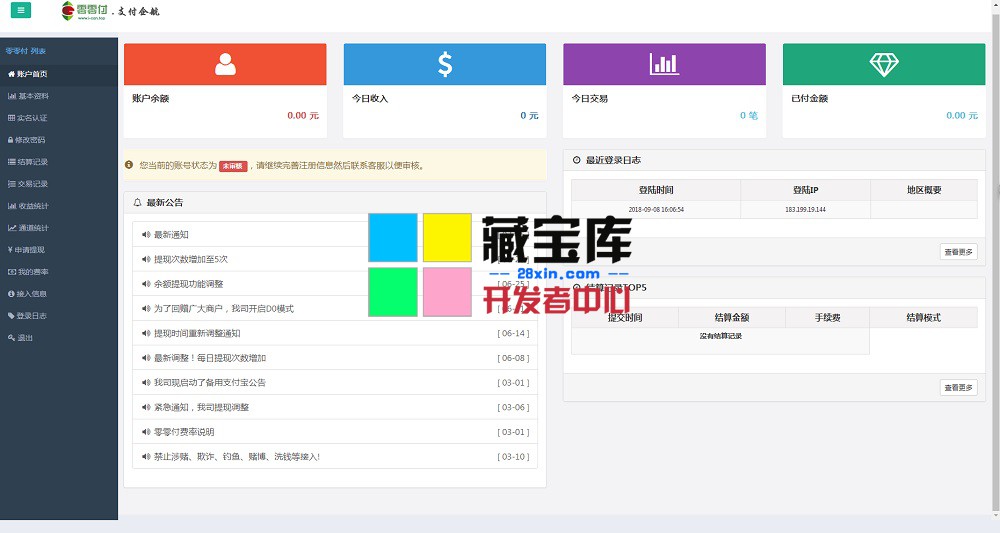1000x533 pixels.
Task: Click the 0.00 元 paid amount value
Action: (962, 115)
